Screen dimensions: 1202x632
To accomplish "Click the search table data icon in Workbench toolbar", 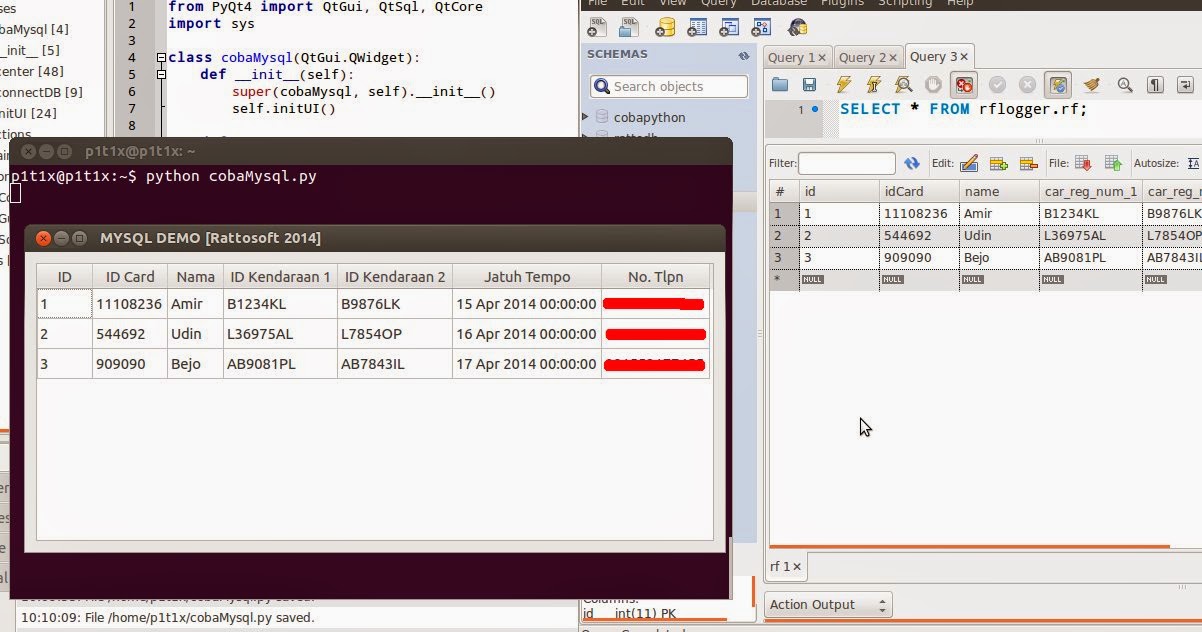I will tap(797, 27).
